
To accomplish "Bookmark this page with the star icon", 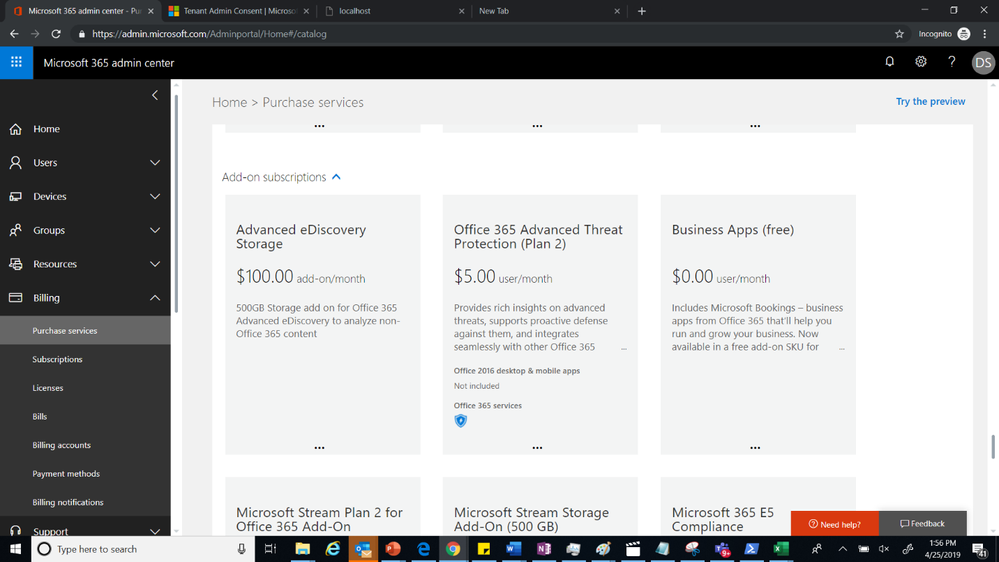I will pos(899,34).
